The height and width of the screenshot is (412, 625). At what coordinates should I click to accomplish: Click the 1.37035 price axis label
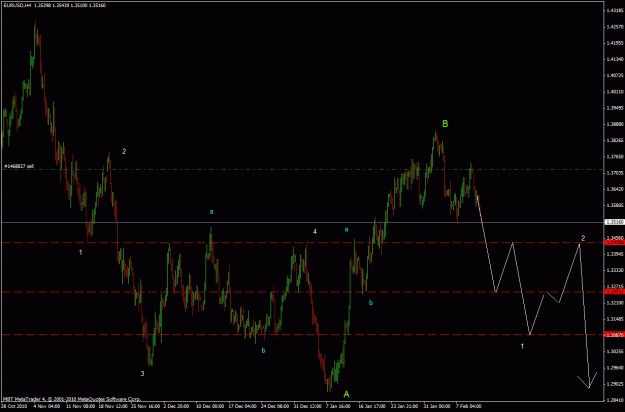pos(615,173)
